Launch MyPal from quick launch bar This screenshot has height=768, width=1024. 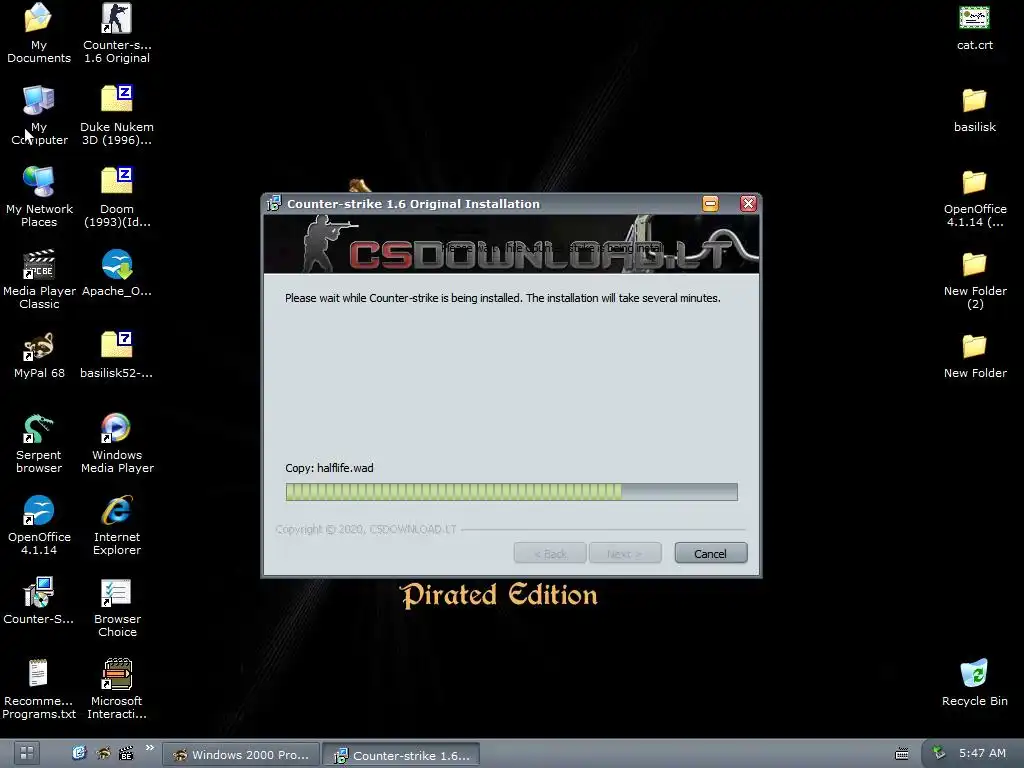tap(103, 753)
